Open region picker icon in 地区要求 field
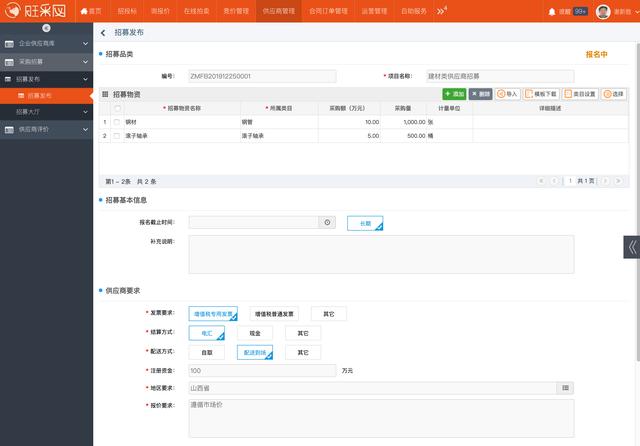Screen dimensions: 640x446 click(x=565, y=388)
